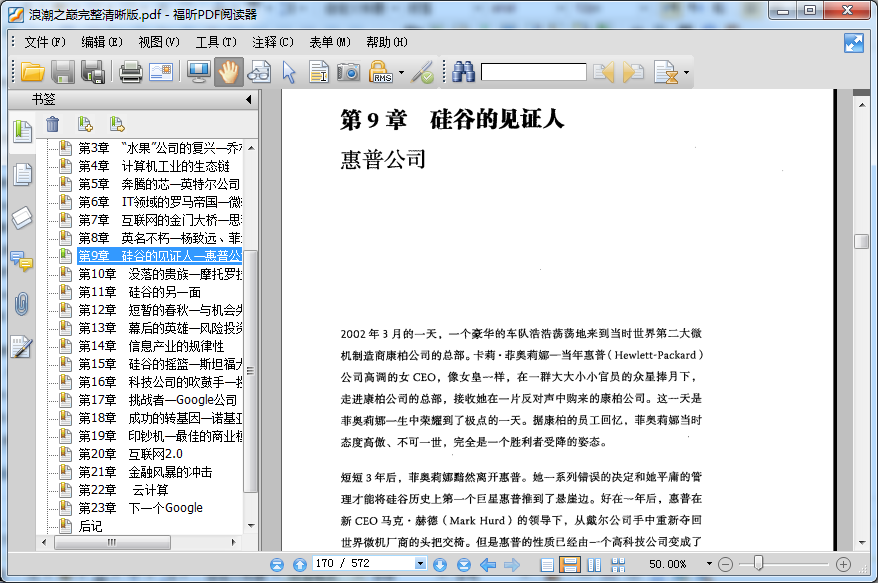Click the second add-bookmark icon

tap(117, 124)
